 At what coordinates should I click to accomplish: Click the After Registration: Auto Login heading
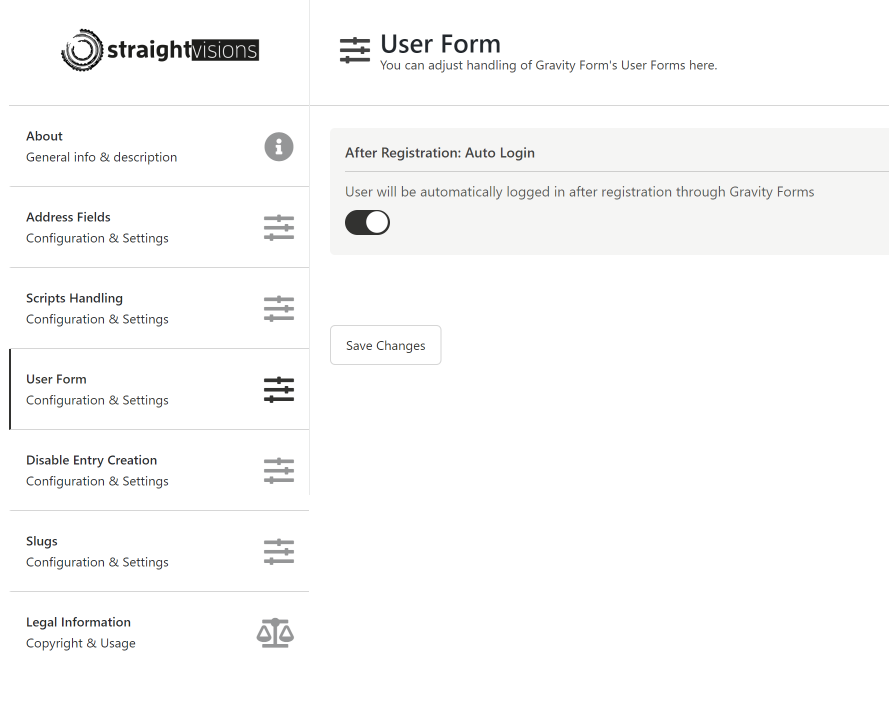pyautogui.click(x=439, y=153)
